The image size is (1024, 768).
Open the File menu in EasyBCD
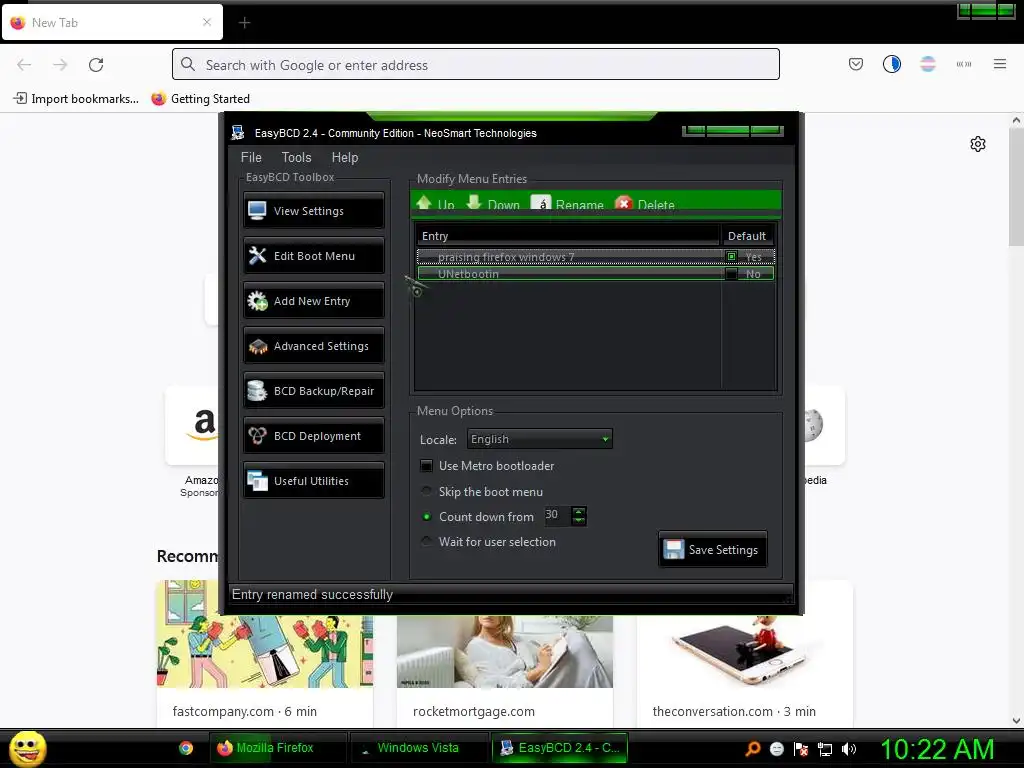coord(251,157)
